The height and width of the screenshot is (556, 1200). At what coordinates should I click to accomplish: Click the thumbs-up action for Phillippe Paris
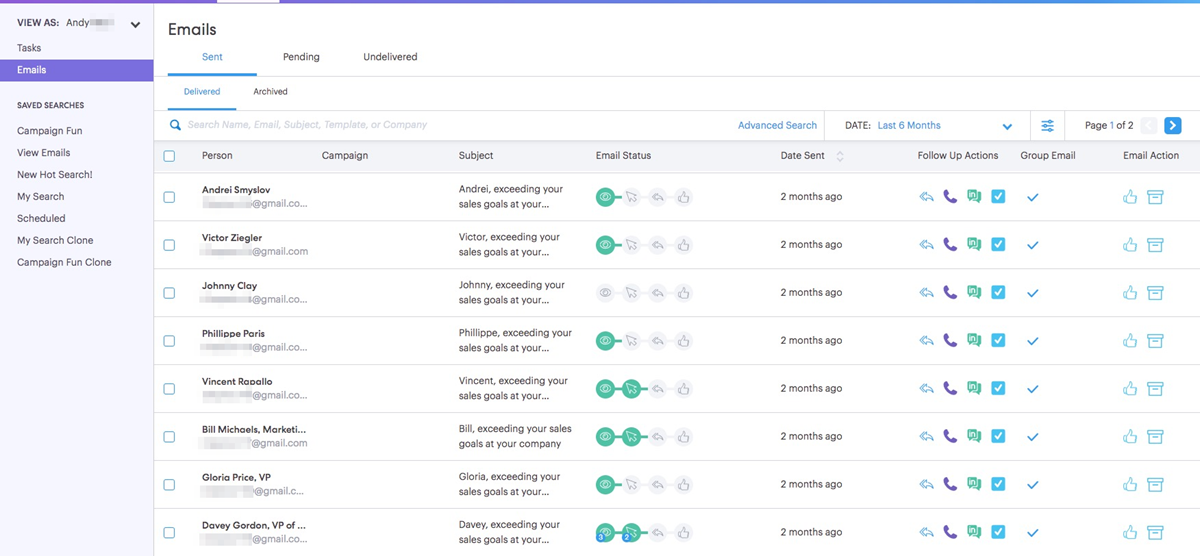(x=1130, y=341)
